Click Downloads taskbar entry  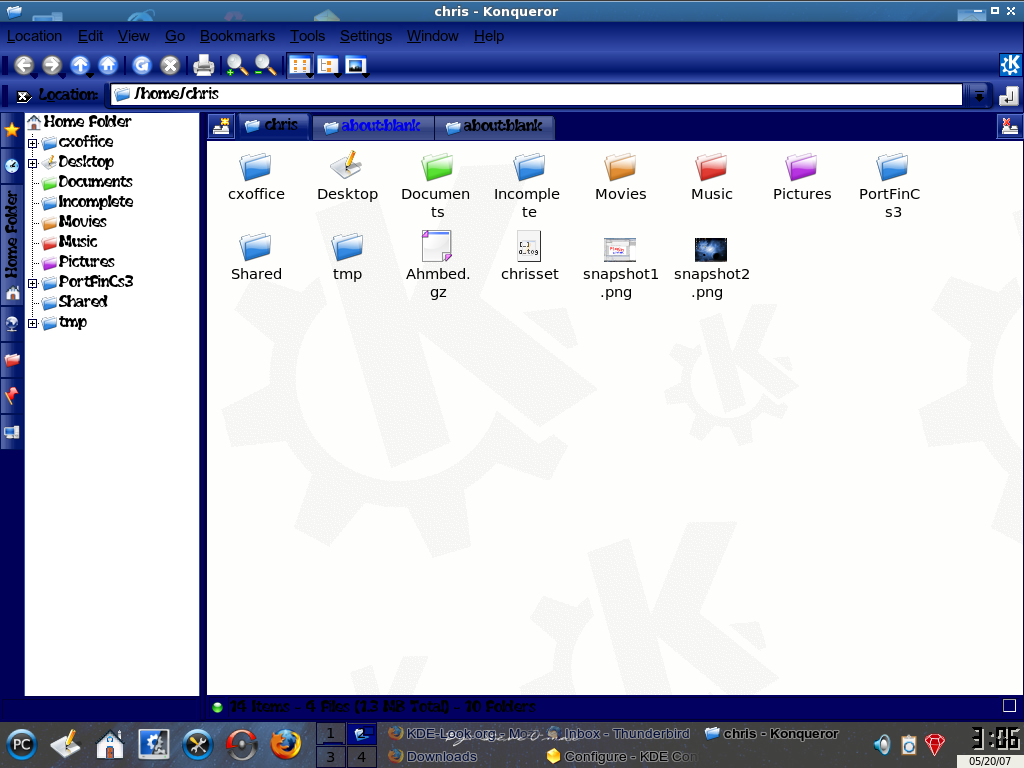[x=433, y=756]
